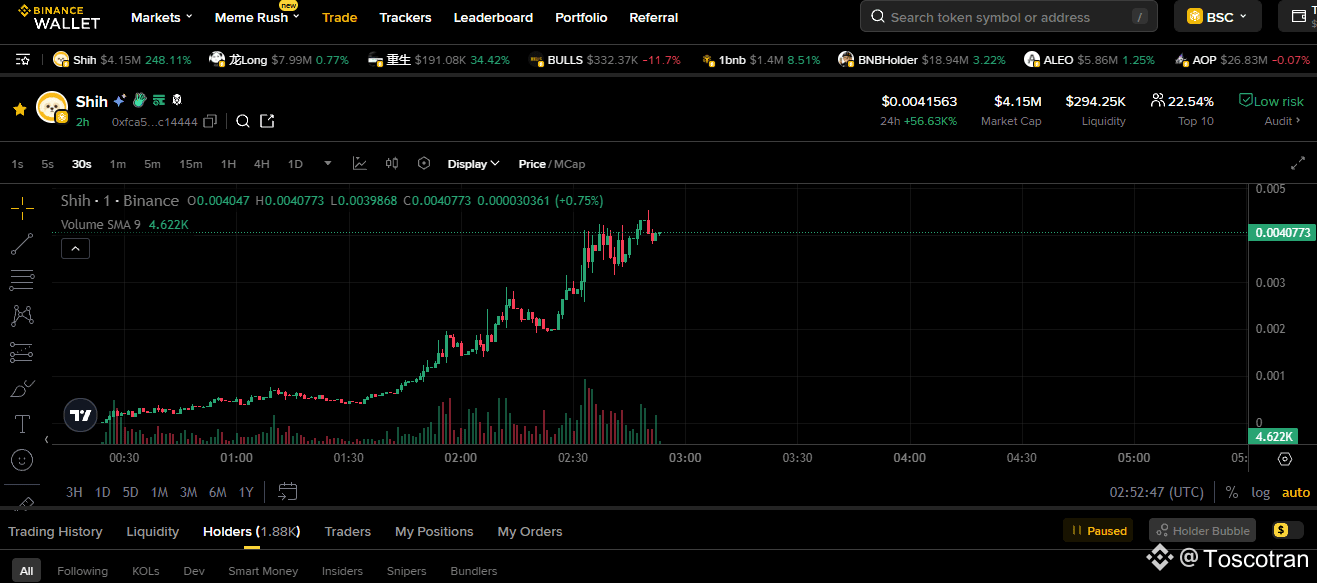Open the My Positions tab
1317x583 pixels.
tap(434, 531)
